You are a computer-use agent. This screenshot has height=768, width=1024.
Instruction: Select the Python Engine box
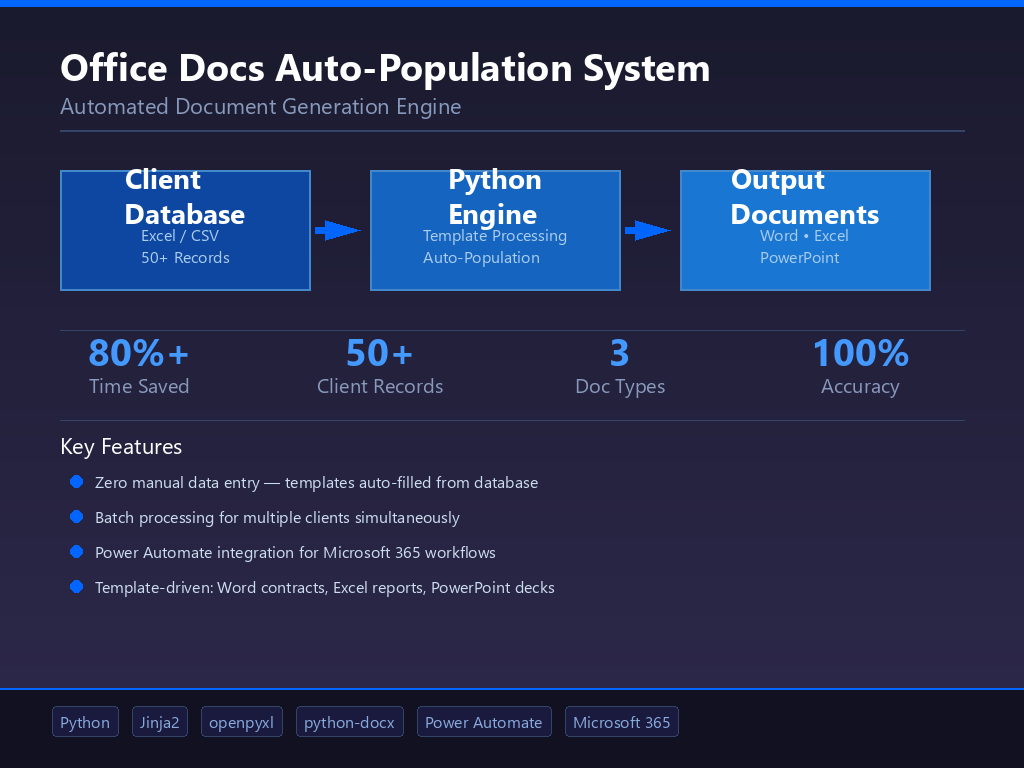[x=495, y=231]
